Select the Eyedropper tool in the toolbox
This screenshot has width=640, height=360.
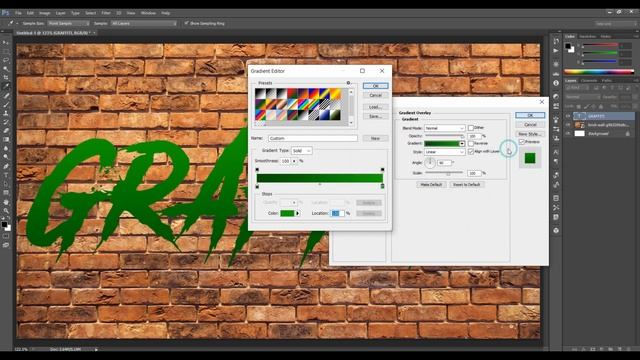click(6, 87)
